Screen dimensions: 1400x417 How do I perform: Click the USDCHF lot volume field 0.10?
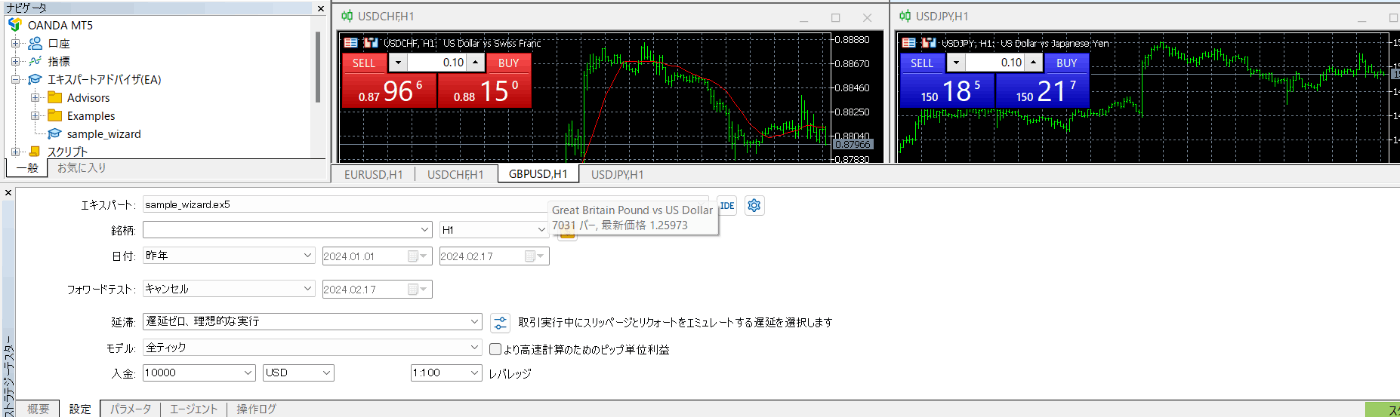[437, 63]
